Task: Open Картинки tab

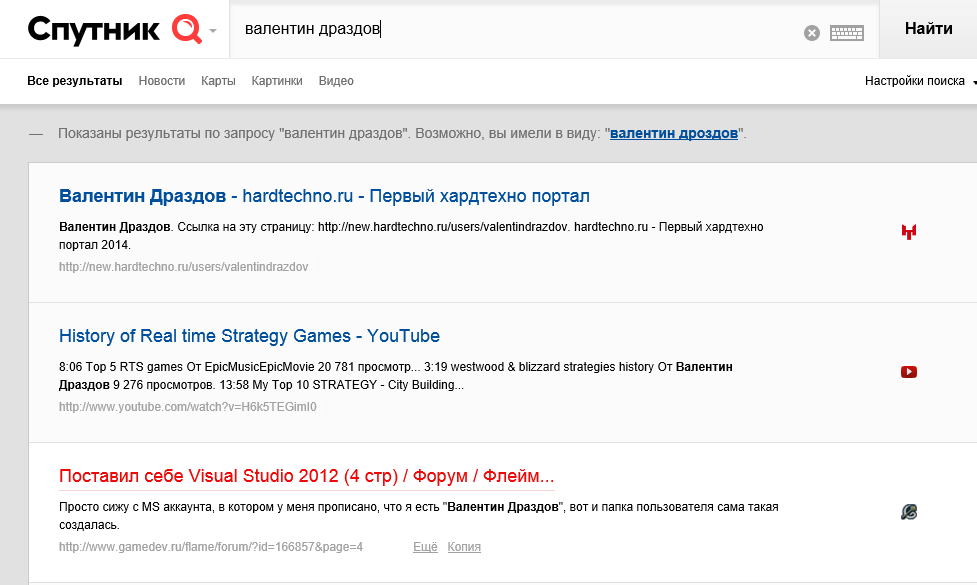Action: click(277, 81)
